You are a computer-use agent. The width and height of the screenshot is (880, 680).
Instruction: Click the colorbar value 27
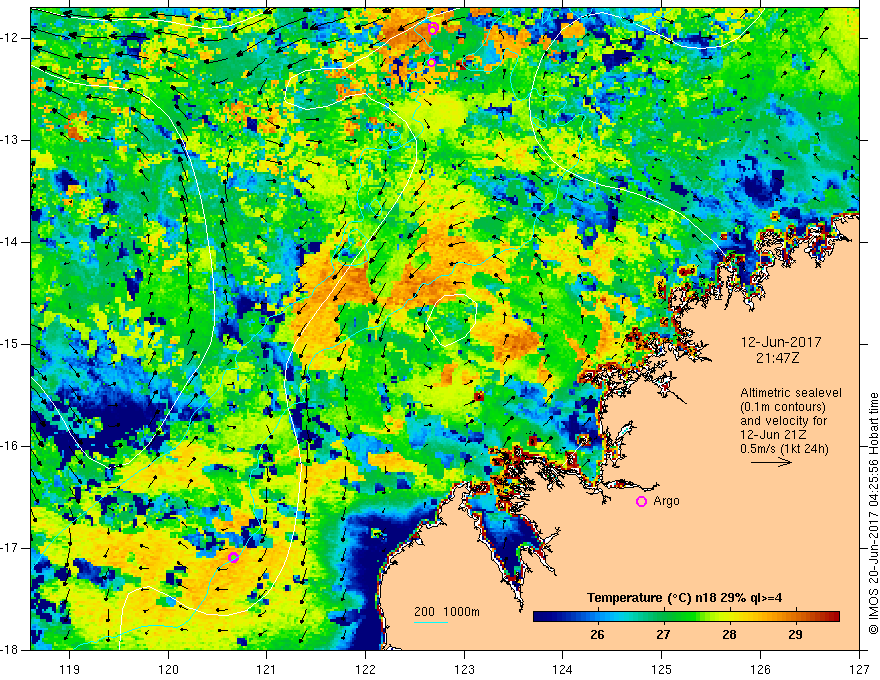[x=663, y=635]
